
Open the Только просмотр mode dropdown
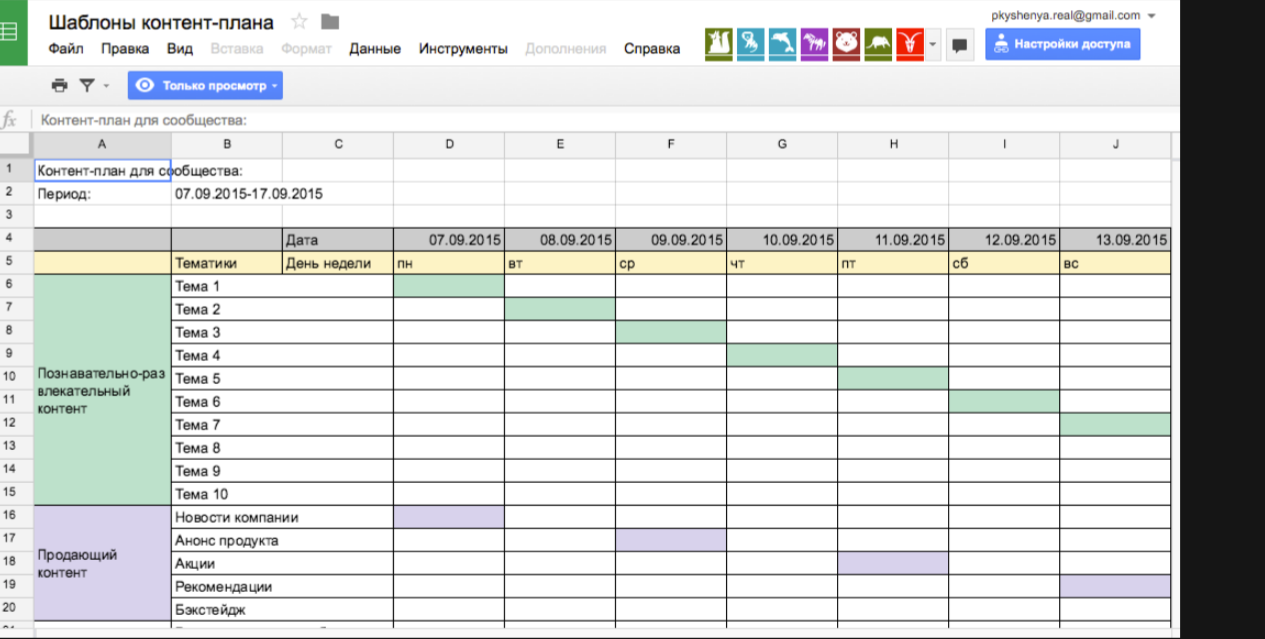205,86
